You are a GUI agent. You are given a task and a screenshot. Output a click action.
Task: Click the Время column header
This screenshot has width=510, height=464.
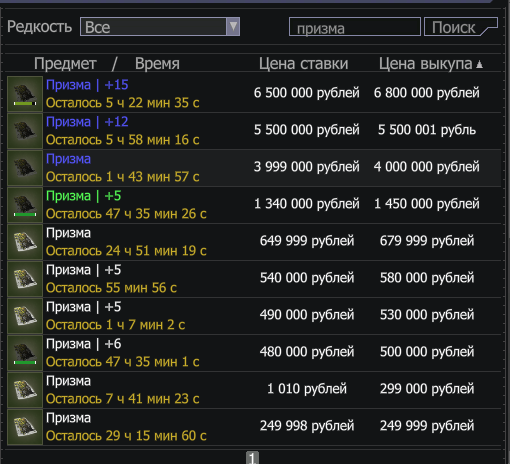click(157, 64)
